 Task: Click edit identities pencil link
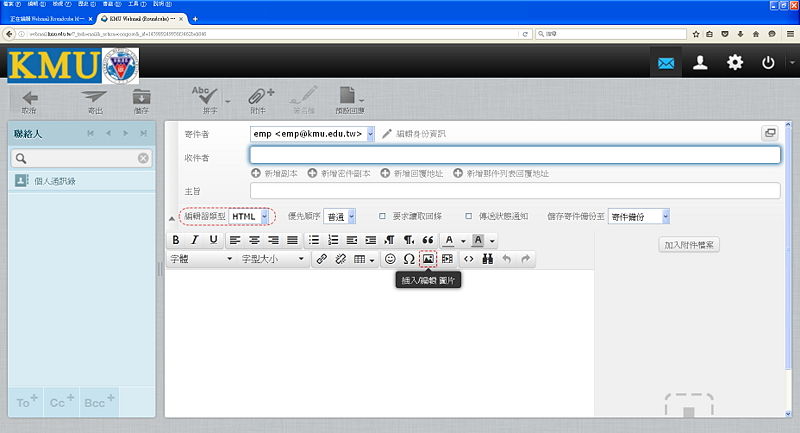tap(414, 134)
